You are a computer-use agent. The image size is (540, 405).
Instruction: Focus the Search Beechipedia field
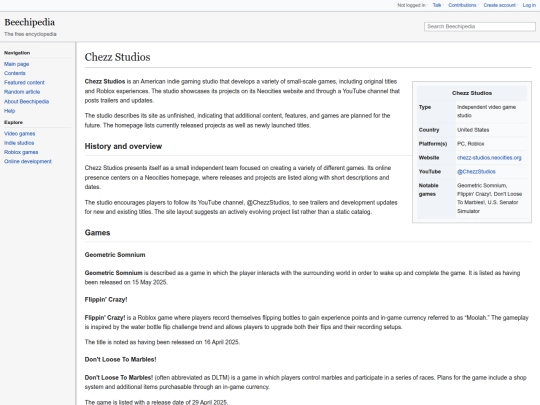(x=480, y=27)
